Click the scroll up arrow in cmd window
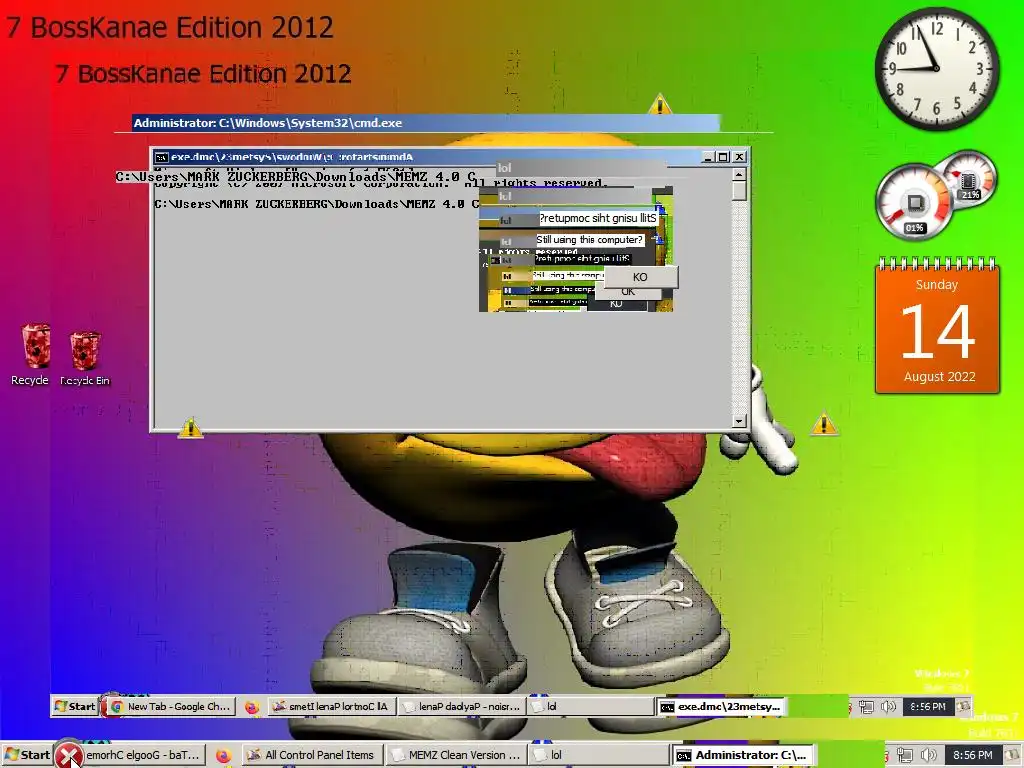1024x768 pixels. pos(739,174)
